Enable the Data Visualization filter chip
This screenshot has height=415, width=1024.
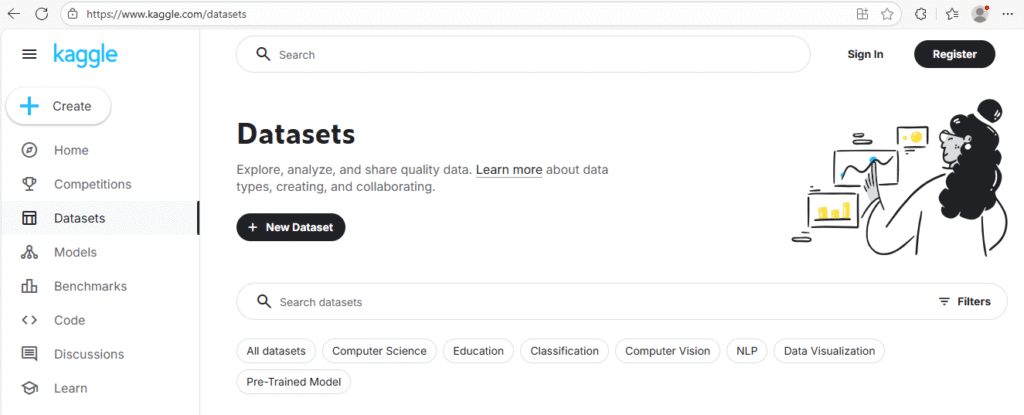coord(829,351)
